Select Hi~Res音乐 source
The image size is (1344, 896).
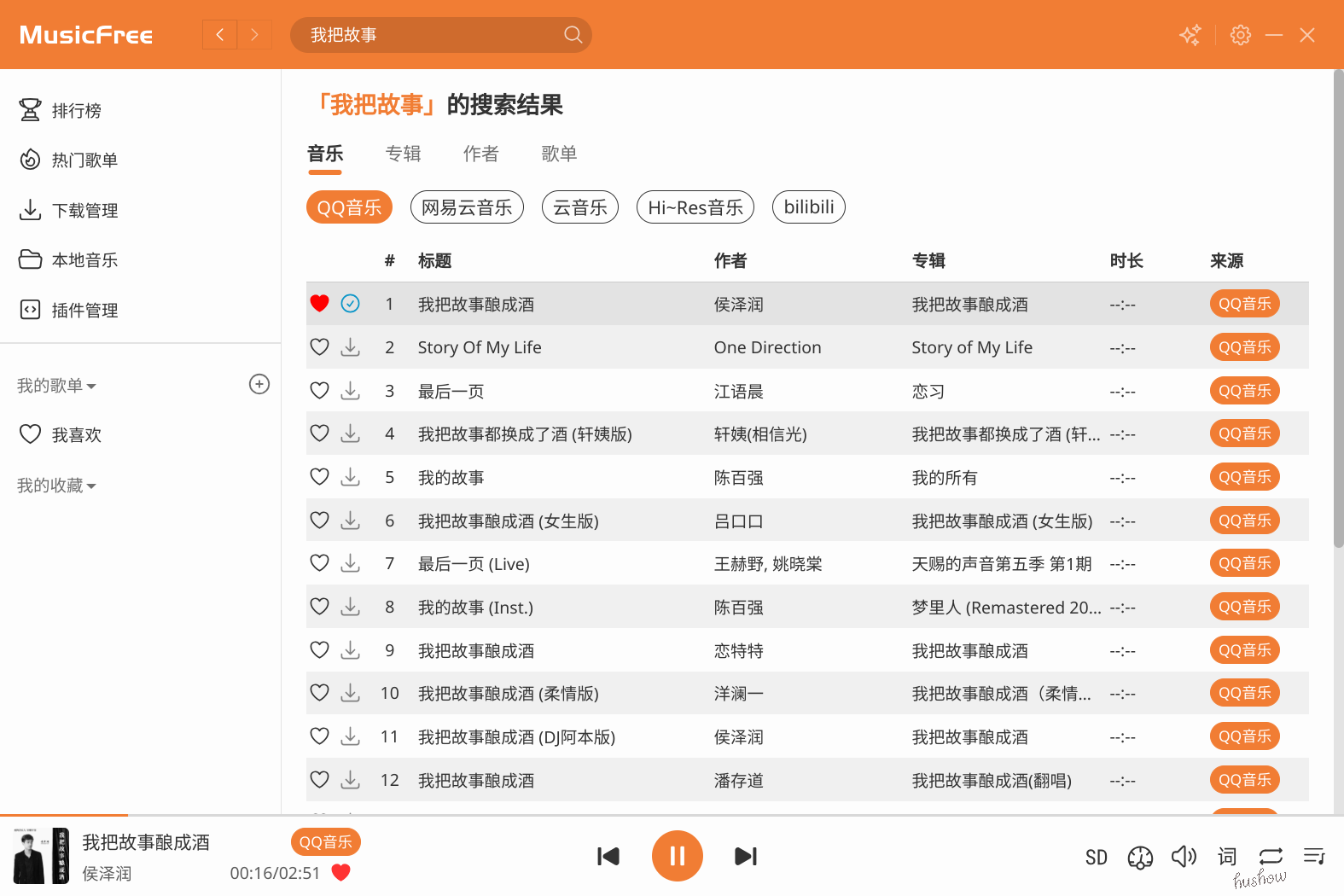(x=695, y=207)
